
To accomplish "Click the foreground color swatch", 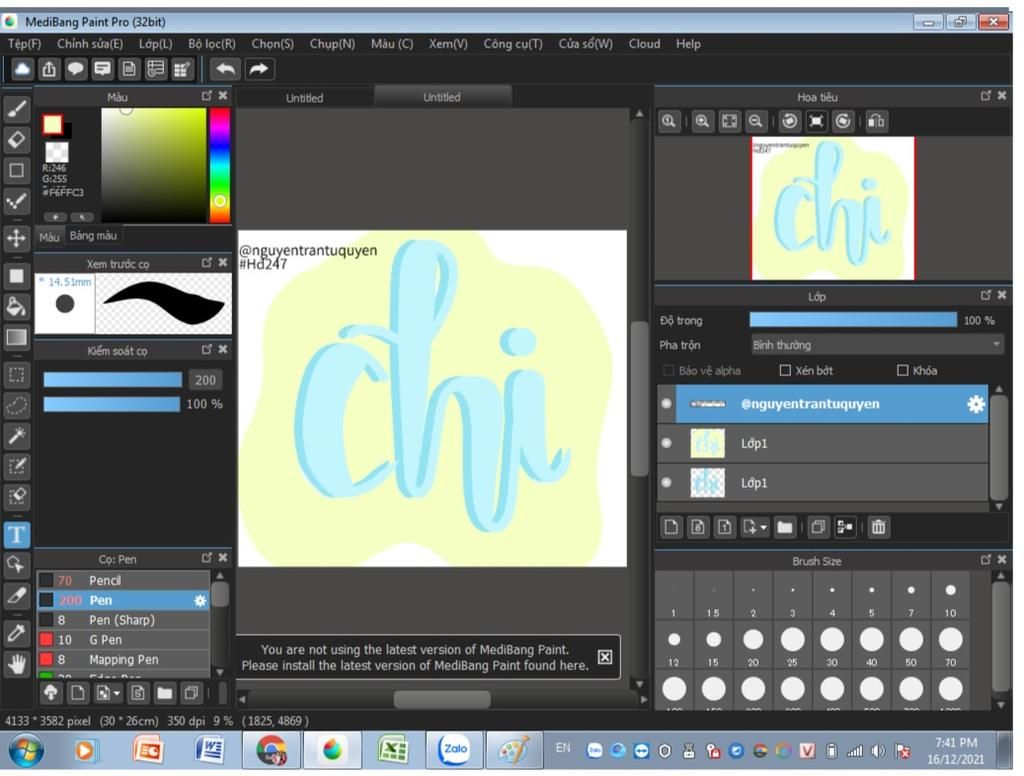I will tap(52, 125).
